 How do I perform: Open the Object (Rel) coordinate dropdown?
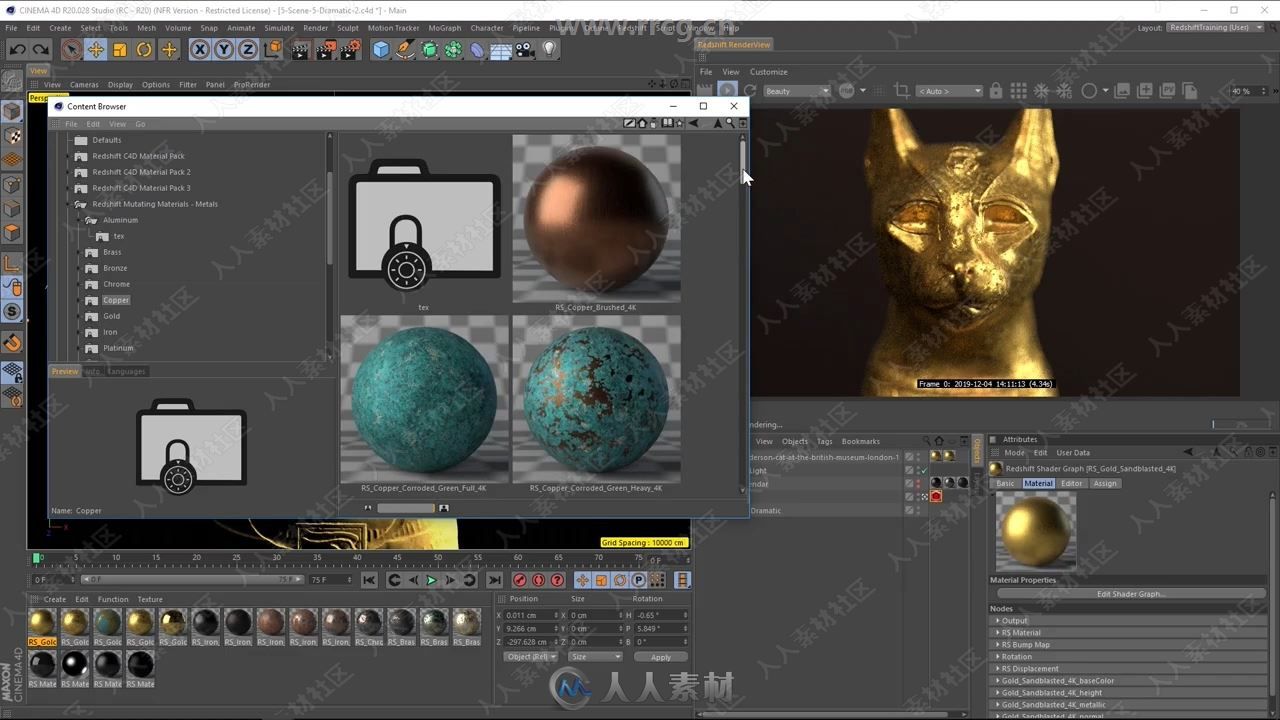[531, 657]
